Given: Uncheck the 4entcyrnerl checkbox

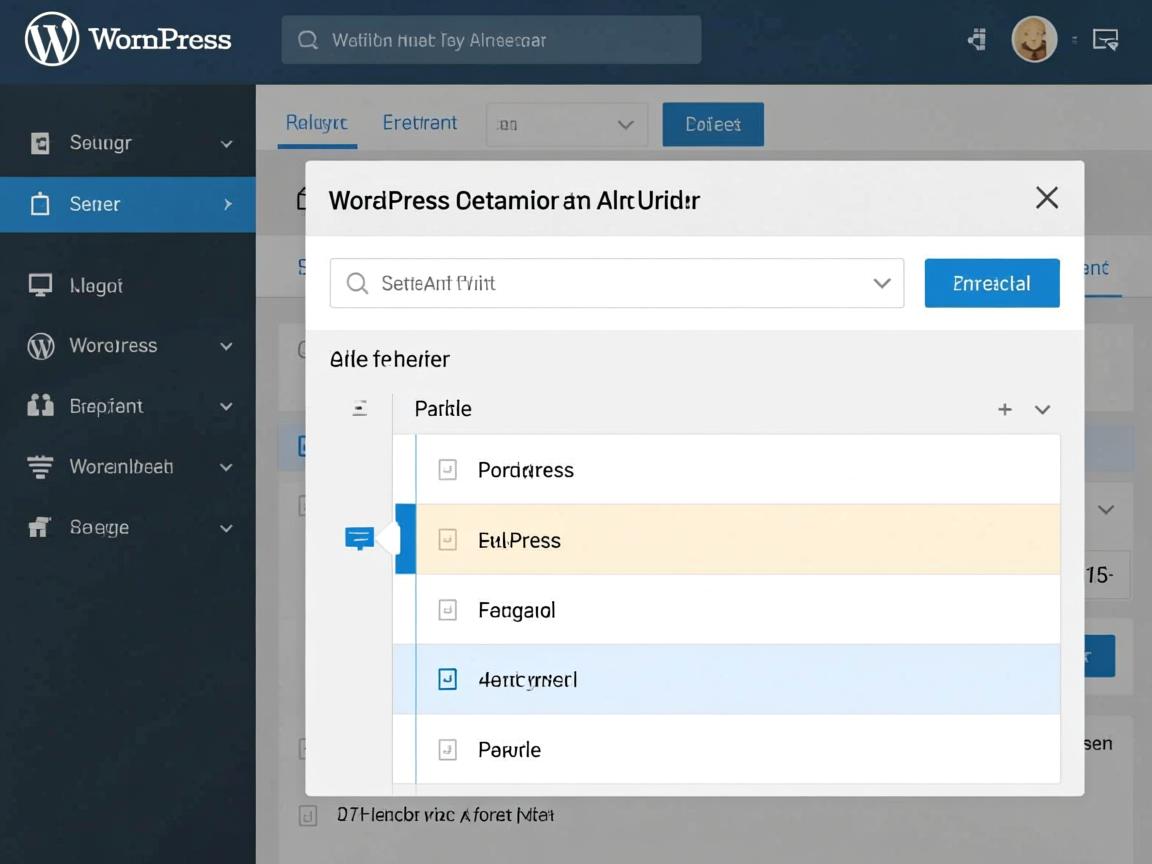Looking at the screenshot, I should [x=446, y=678].
